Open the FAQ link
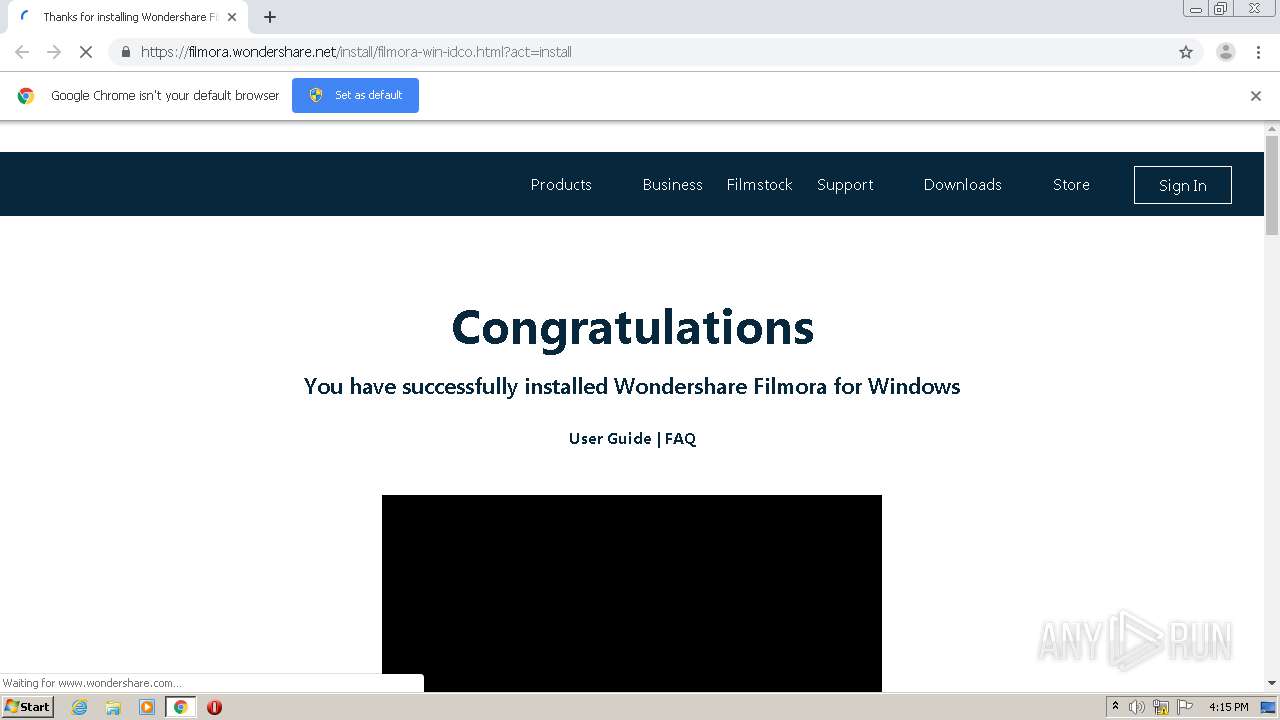Image resolution: width=1280 pixels, height=720 pixels. point(680,438)
